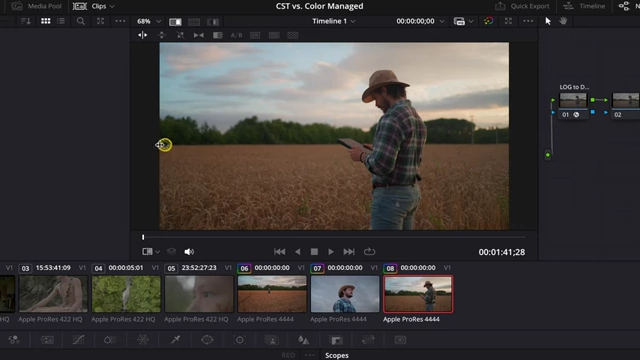Open gallery options three-dot menu
The width and height of the screenshot is (640, 360).
pos(120,21)
